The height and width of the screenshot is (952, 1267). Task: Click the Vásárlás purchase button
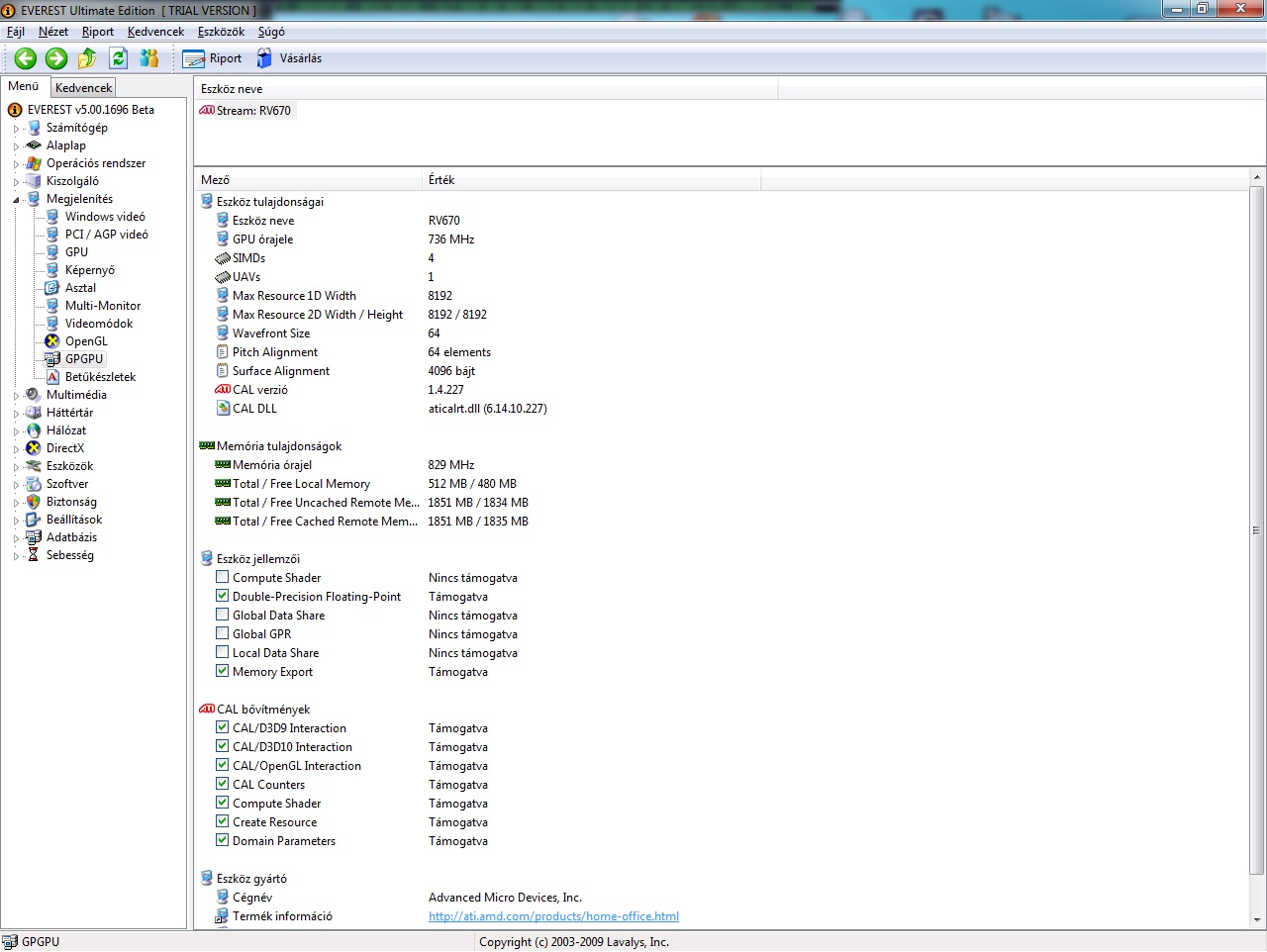(289, 58)
